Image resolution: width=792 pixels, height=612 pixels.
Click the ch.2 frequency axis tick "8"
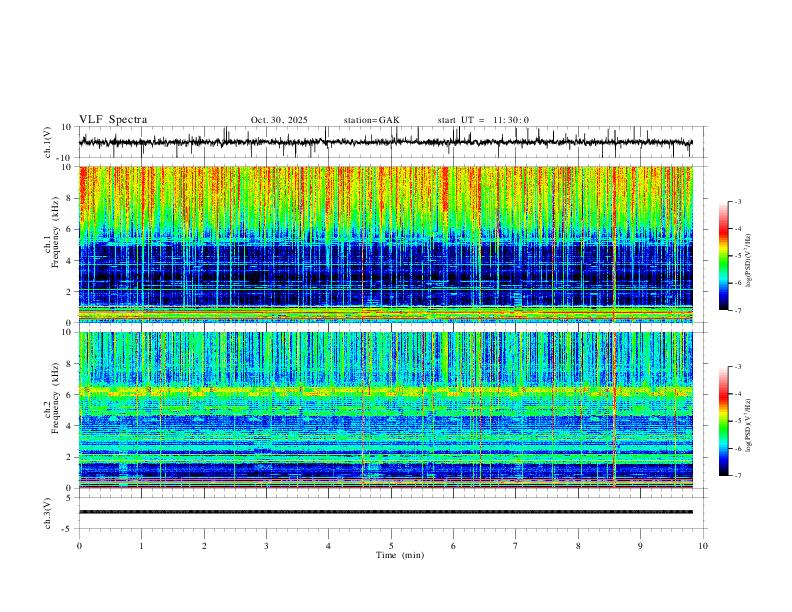pos(69,364)
